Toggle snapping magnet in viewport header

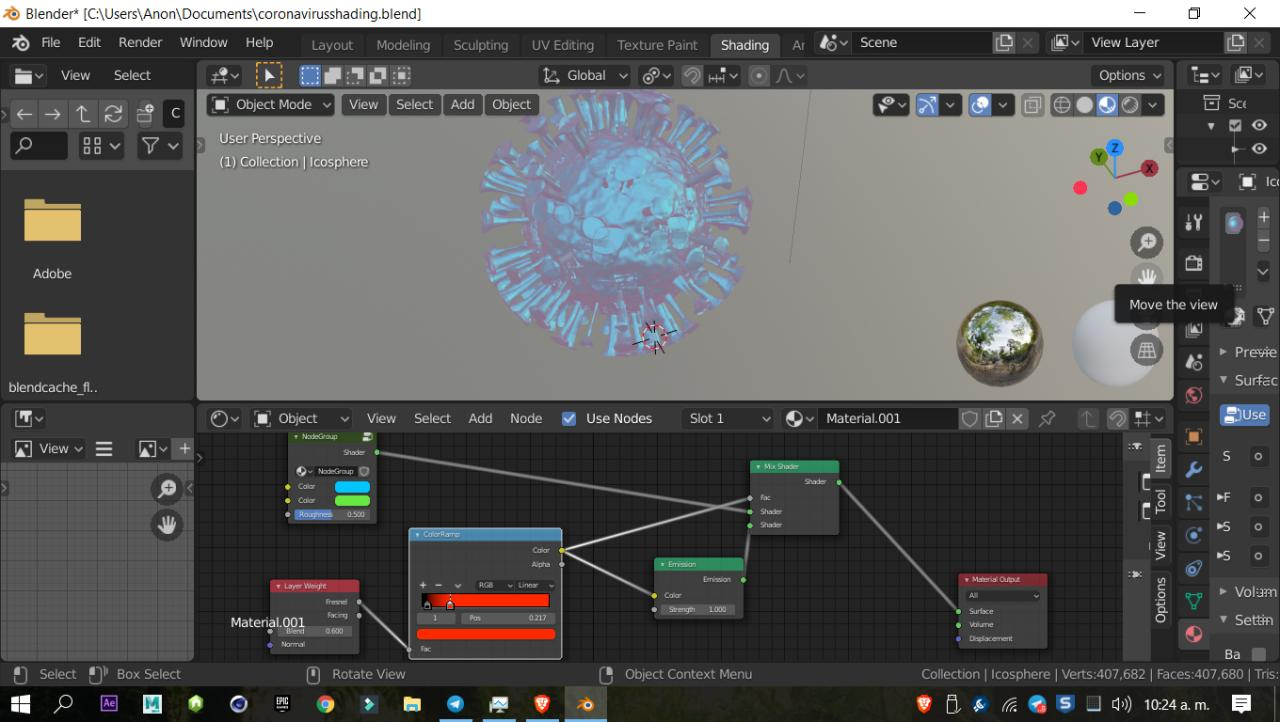click(x=692, y=75)
